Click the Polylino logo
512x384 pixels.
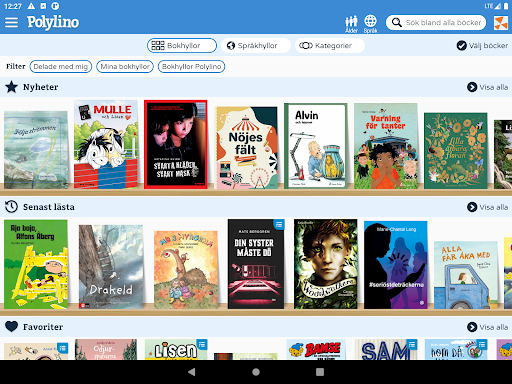(x=53, y=22)
